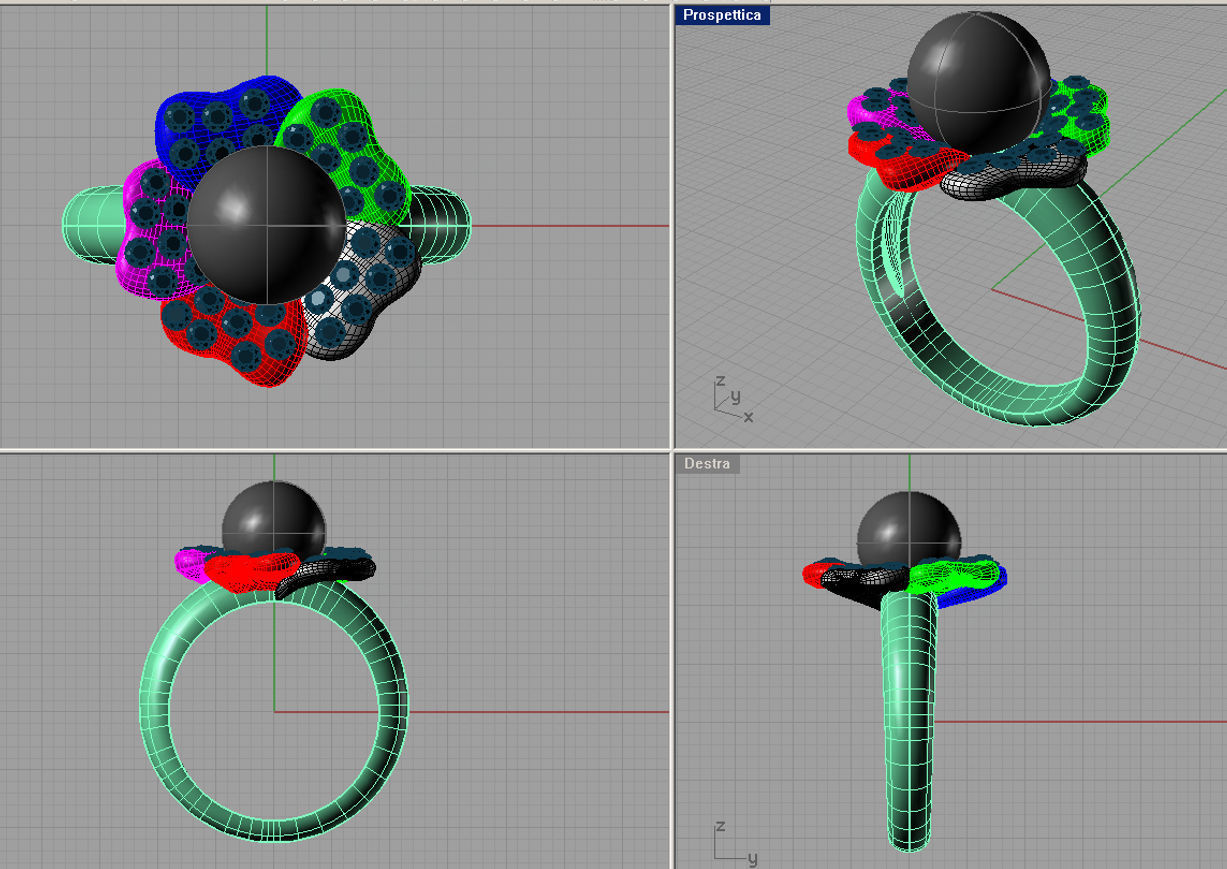Select the ring band in Destra viewport
Viewport: 1227px width, 869px height.
click(x=910, y=720)
